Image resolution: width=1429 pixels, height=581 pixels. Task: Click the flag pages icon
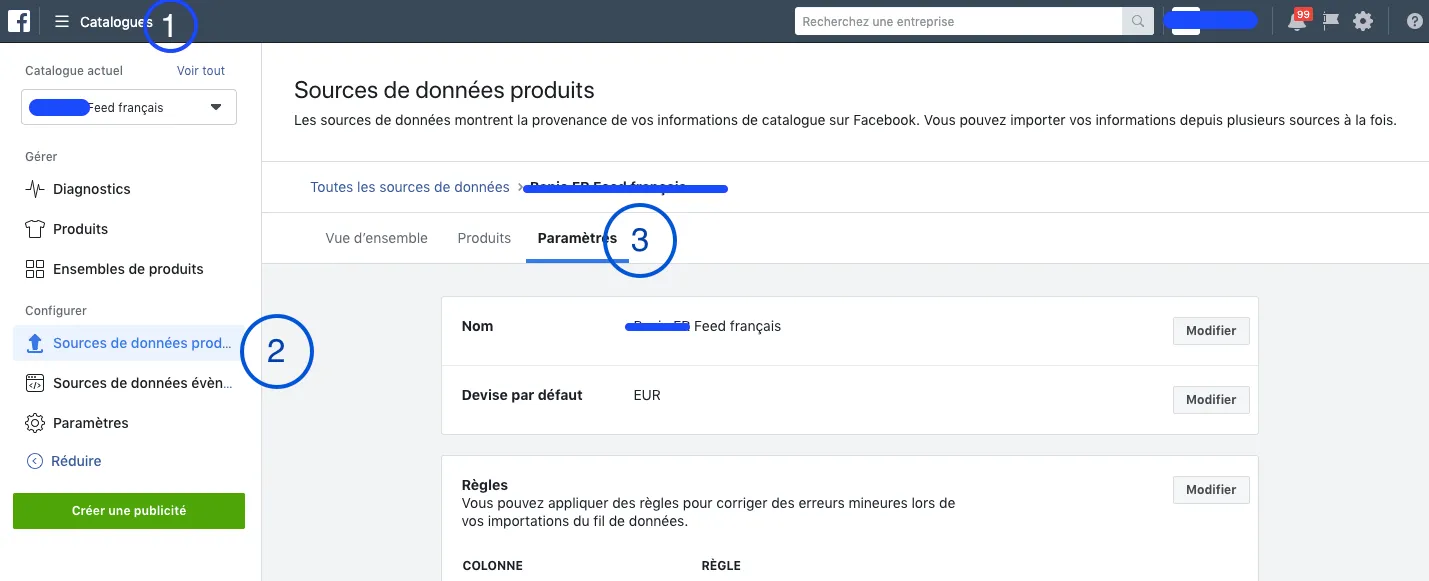(1331, 21)
